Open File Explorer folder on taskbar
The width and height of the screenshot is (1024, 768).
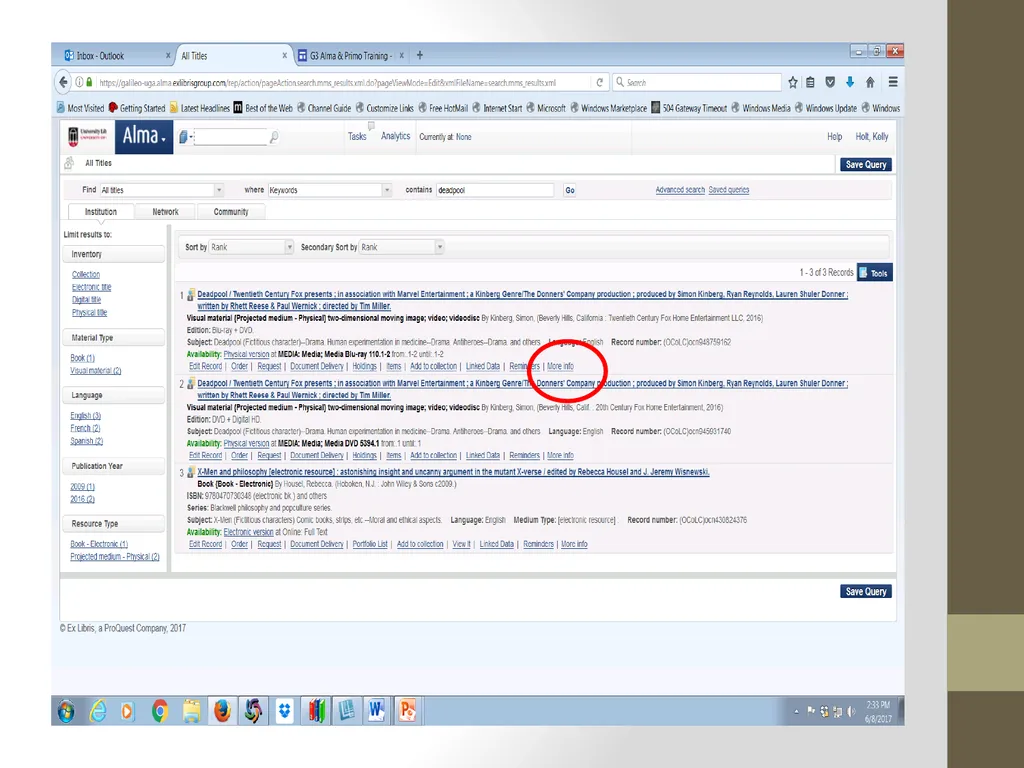tap(191, 711)
